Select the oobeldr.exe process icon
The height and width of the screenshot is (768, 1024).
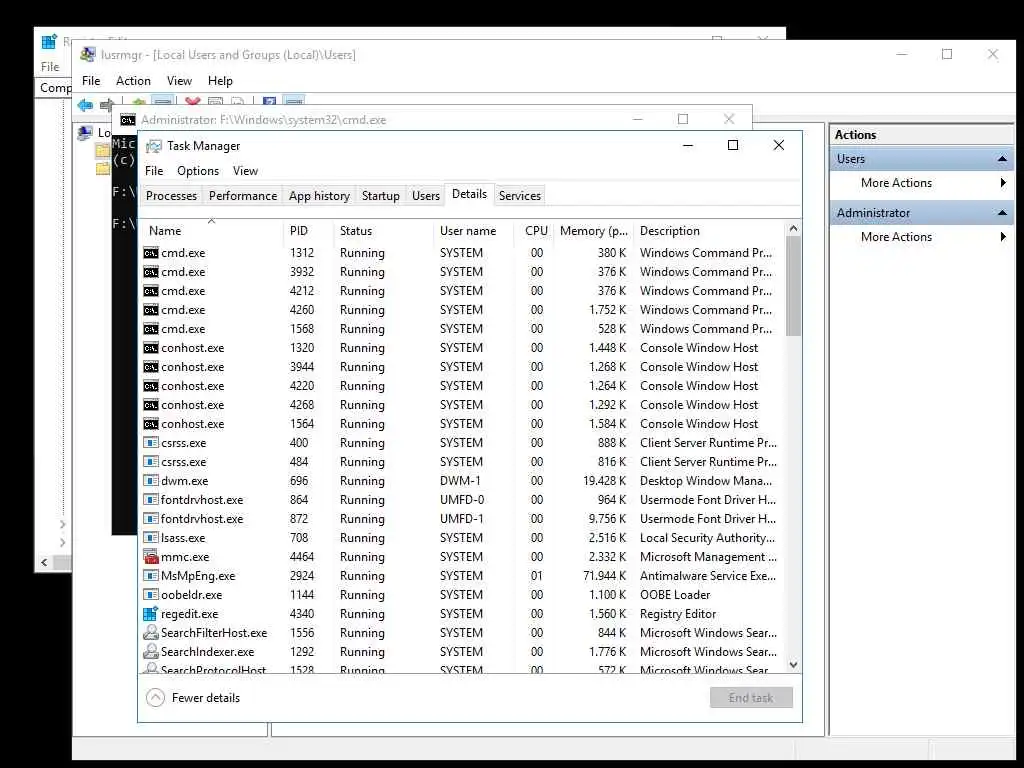(151, 594)
